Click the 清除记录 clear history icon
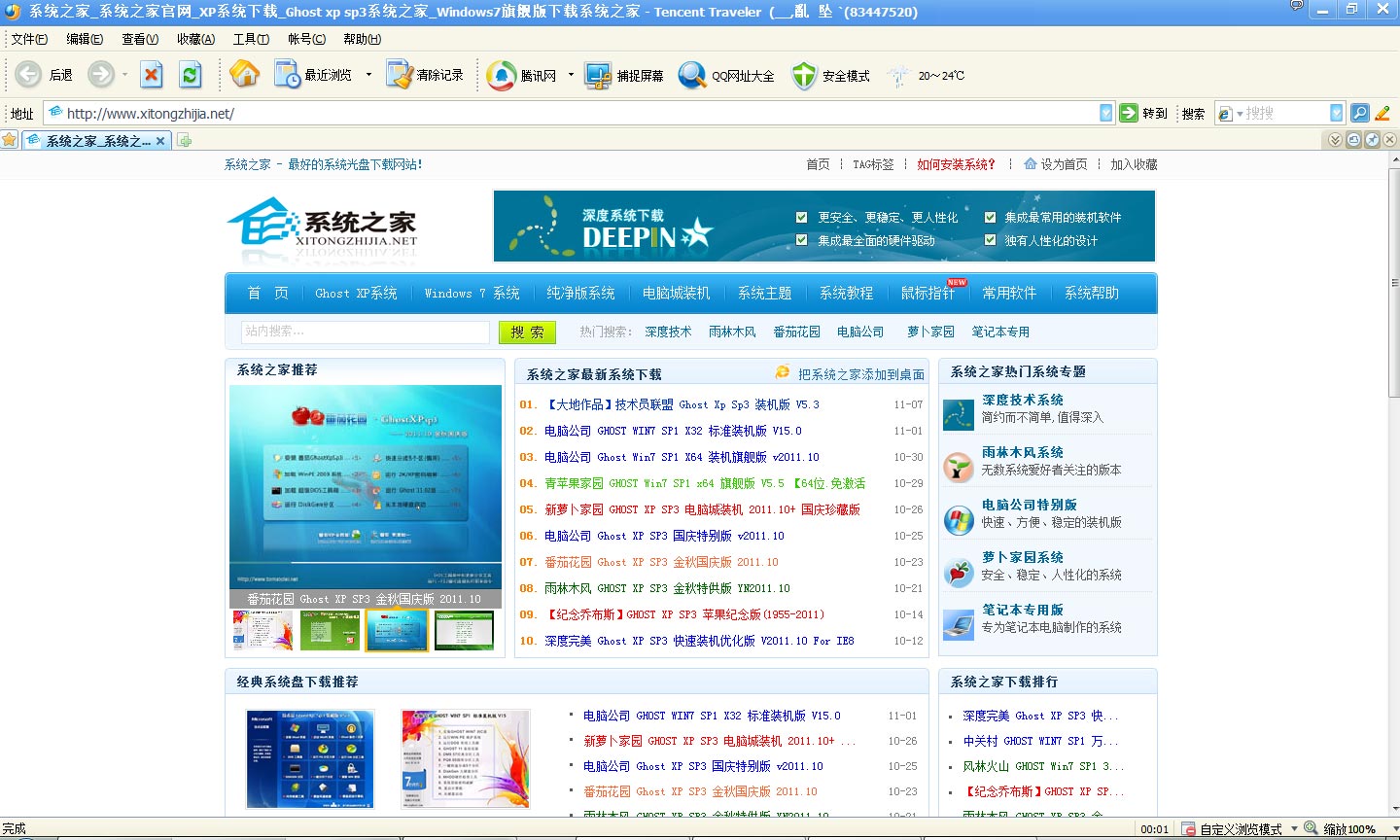The image size is (1400, 840). tap(399, 75)
